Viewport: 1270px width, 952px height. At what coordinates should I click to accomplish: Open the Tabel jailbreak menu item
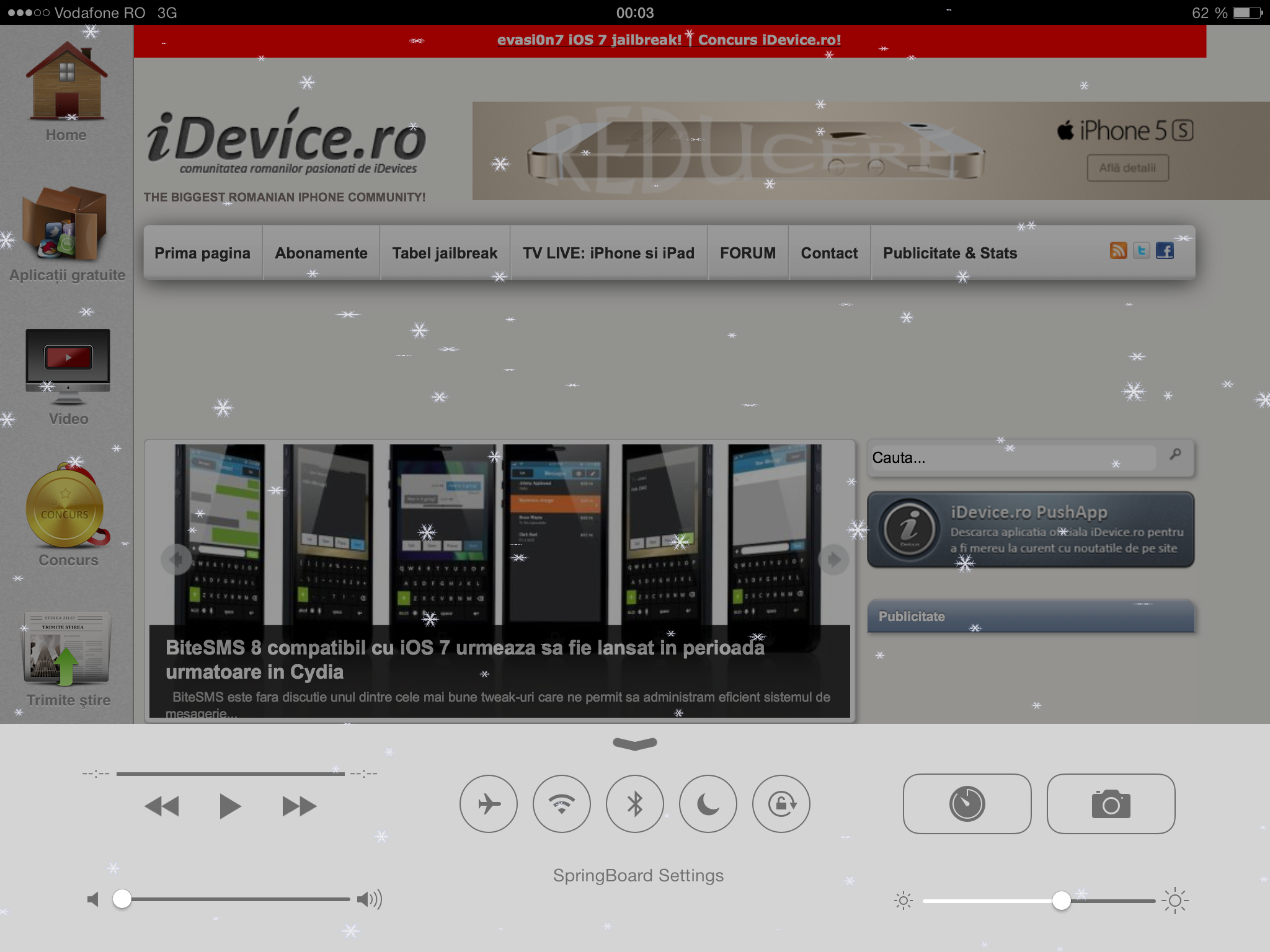pyautogui.click(x=445, y=253)
